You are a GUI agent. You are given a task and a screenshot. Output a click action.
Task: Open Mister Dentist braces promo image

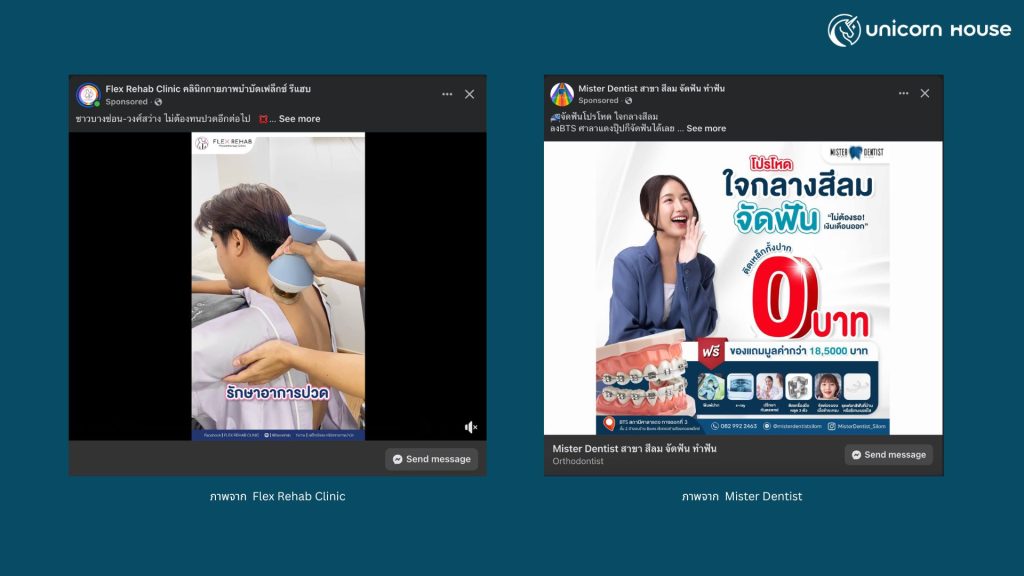[743, 288]
